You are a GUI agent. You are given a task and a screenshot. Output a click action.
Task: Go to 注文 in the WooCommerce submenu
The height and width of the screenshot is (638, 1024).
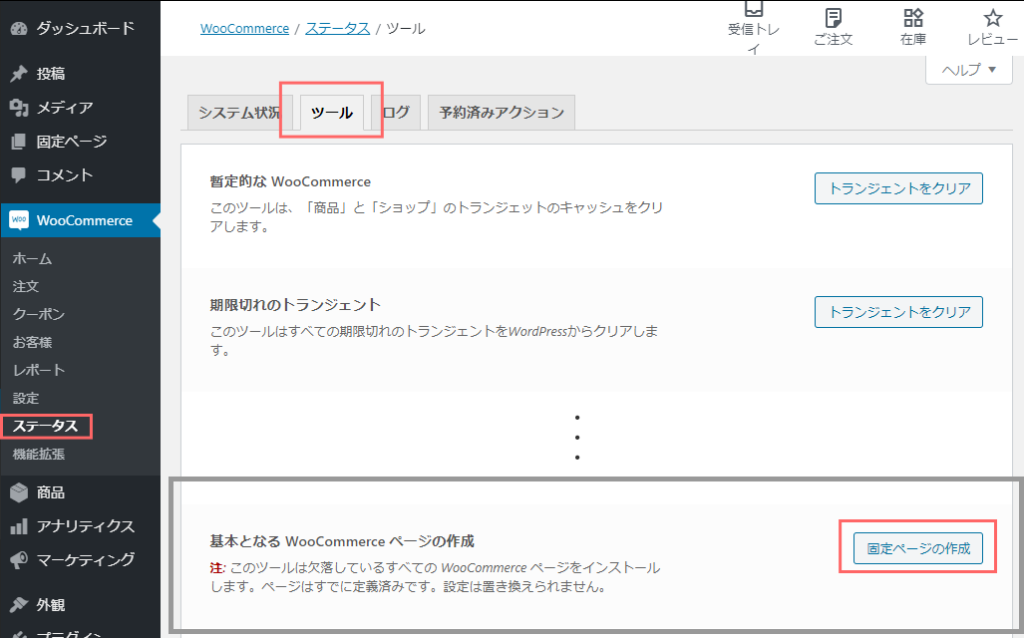(26, 287)
